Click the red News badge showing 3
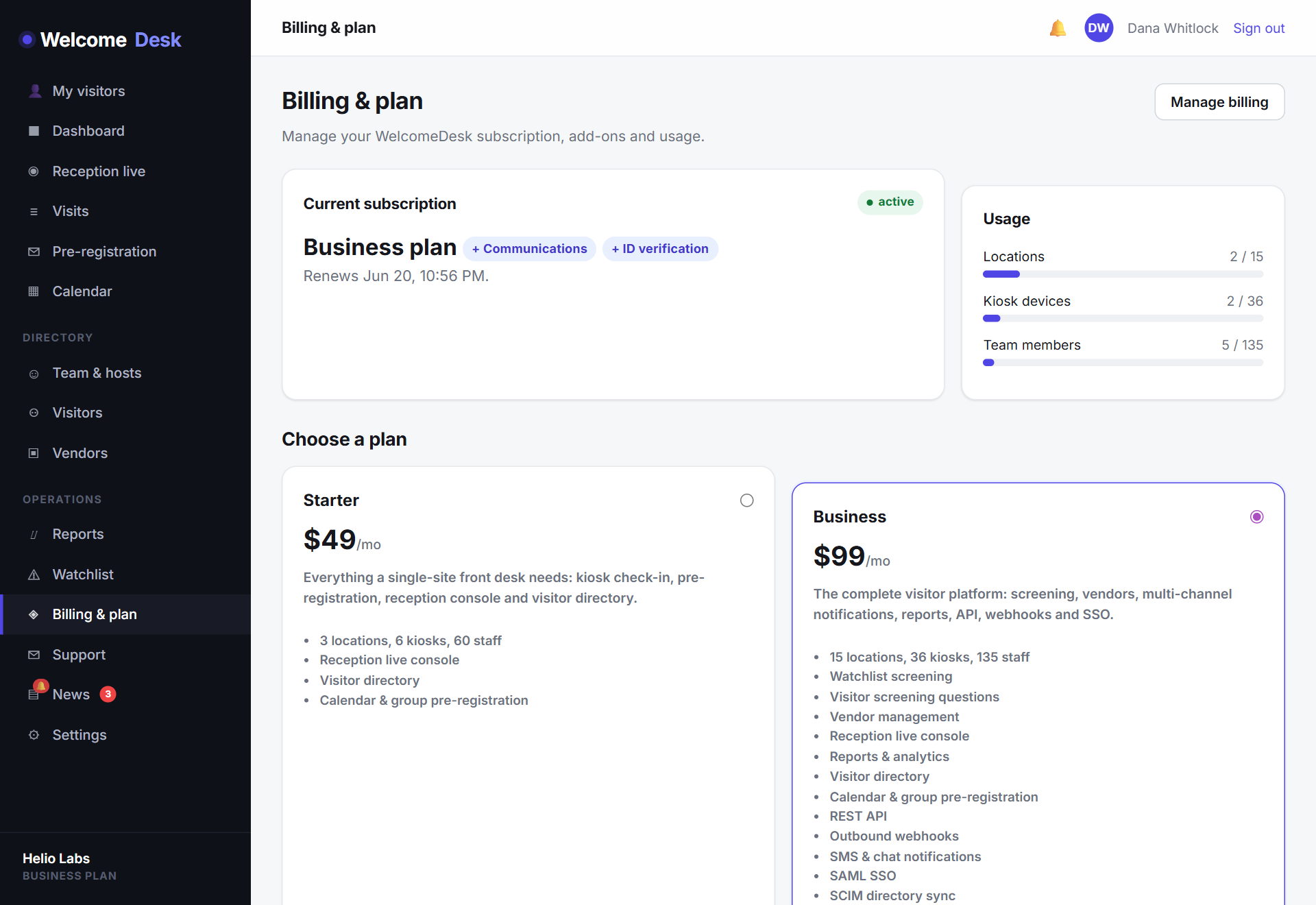This screenshot has width=1316, height=905. point(108,695)
